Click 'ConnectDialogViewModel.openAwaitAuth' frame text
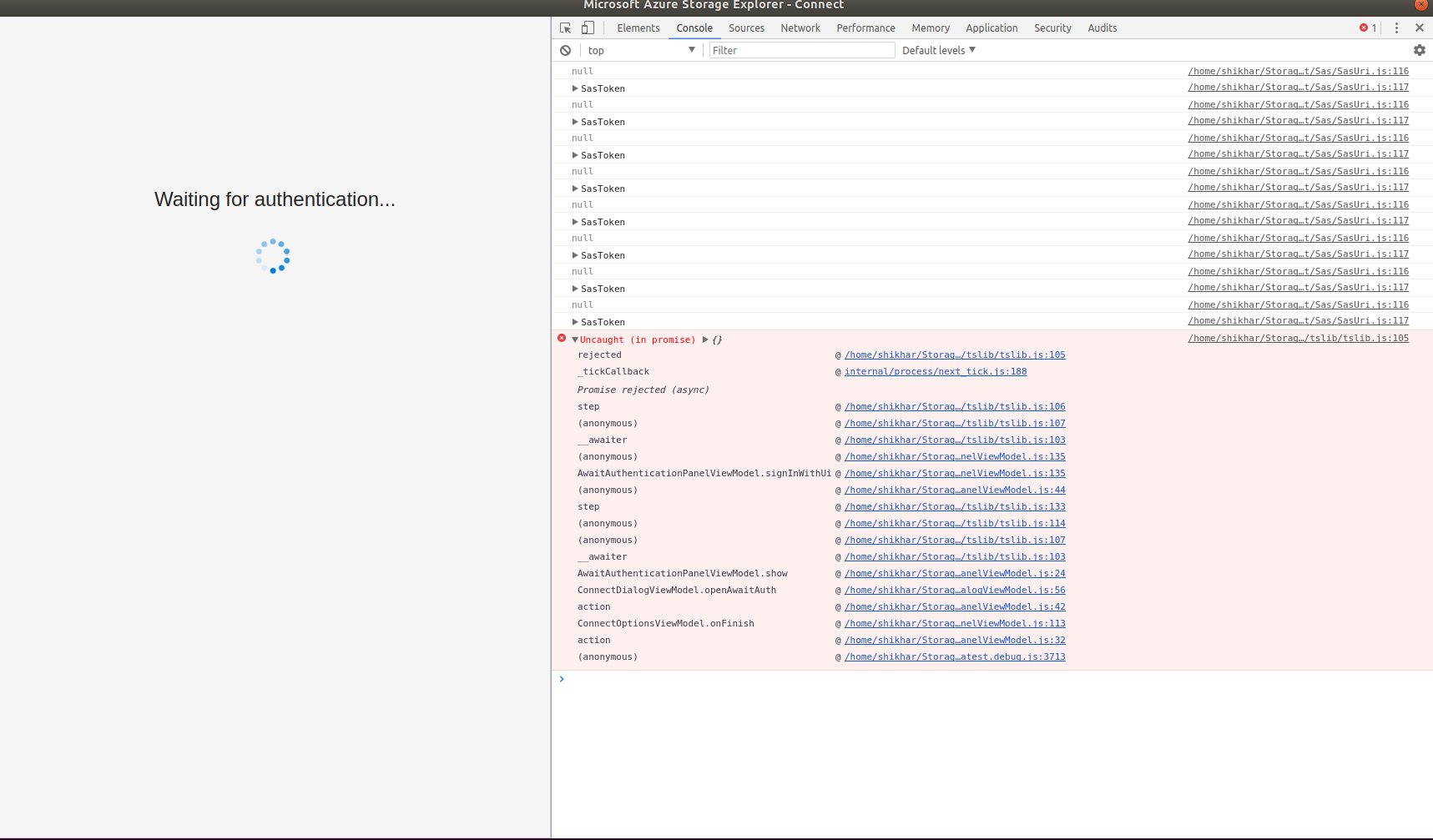Image resolution: width=1433 pixels, height=840 pixels. point(677,590)
